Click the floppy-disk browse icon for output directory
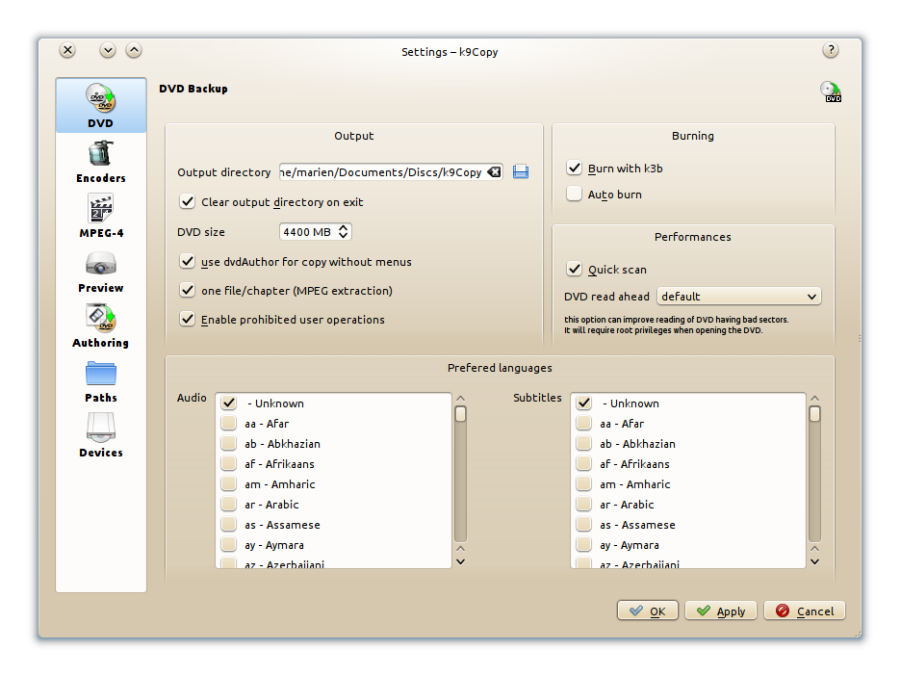 (x=521, y=172)
